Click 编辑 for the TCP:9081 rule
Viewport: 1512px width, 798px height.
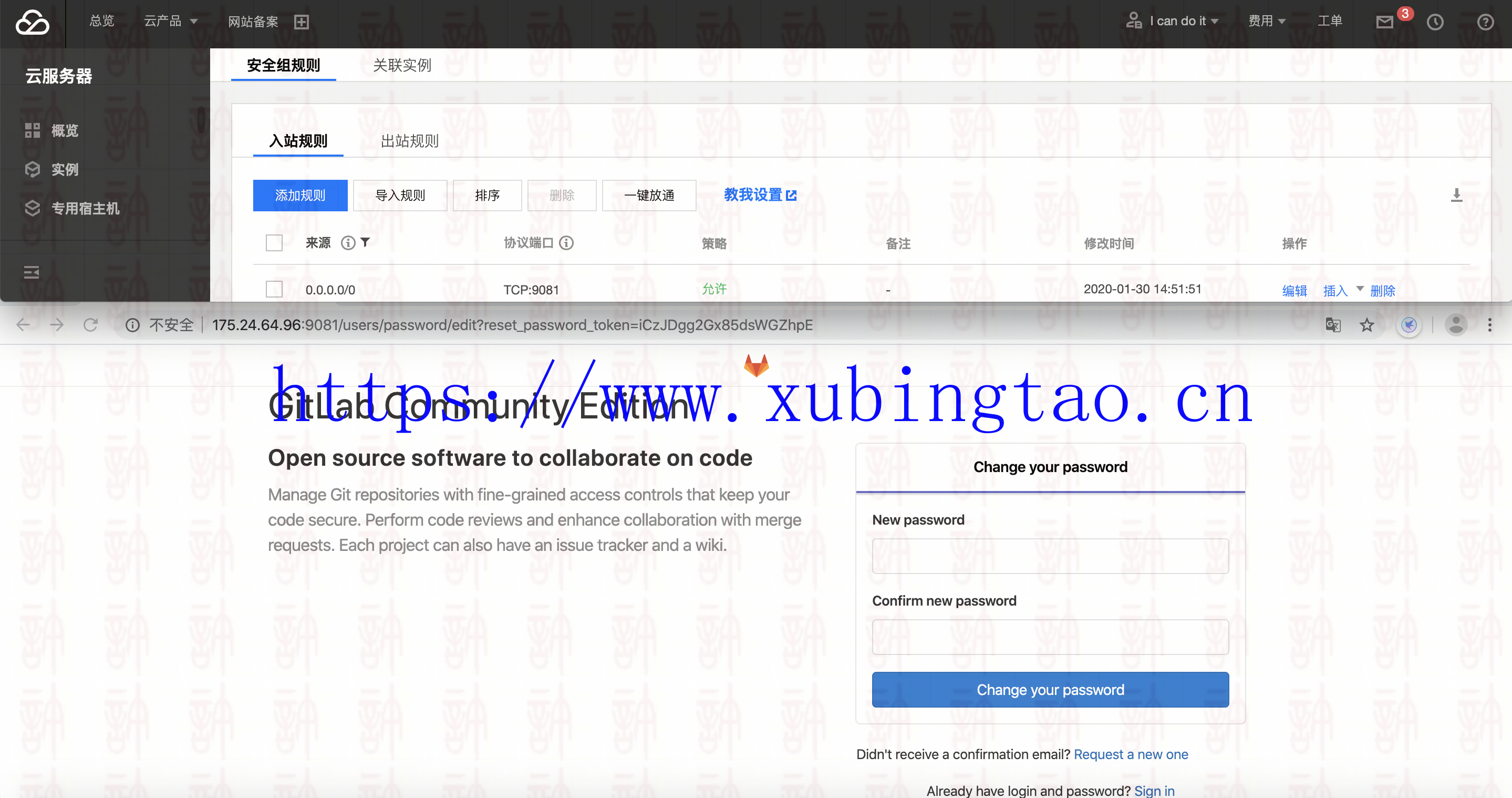(1294, 291)
